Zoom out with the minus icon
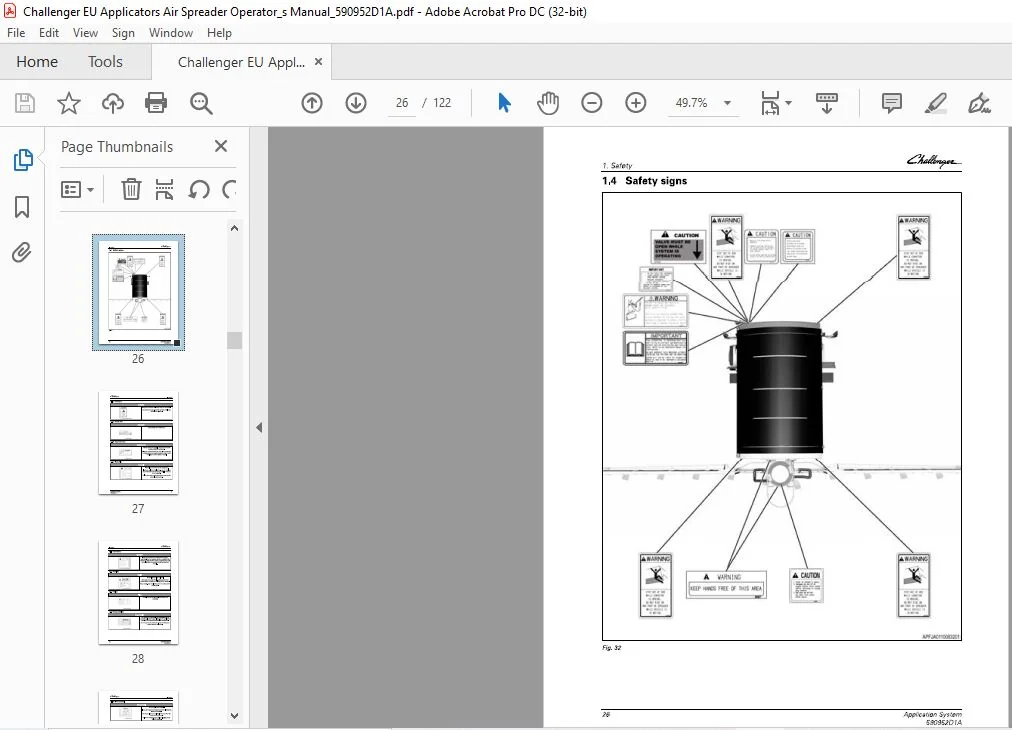1012x730 pixels. [x=591, y=103]
